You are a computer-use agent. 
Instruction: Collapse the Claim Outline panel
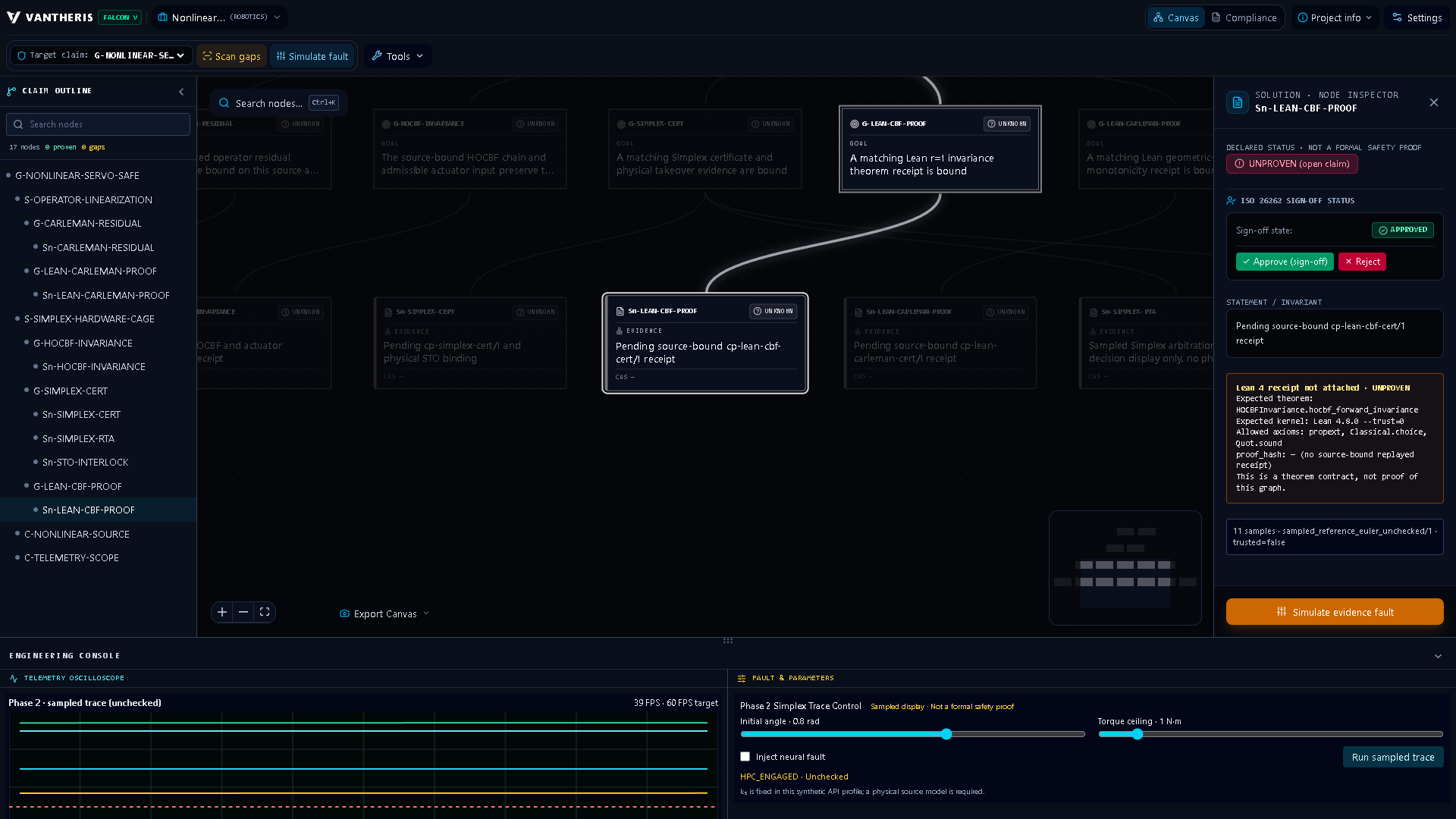pos(181,92)
